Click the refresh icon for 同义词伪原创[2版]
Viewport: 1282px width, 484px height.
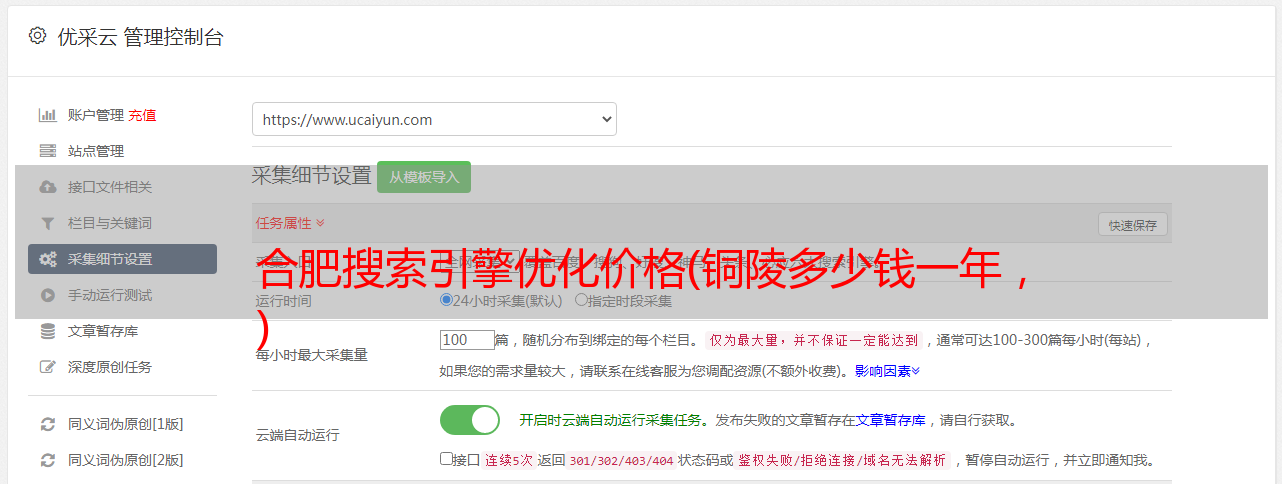pyautogui.click(x=47, y=460)
